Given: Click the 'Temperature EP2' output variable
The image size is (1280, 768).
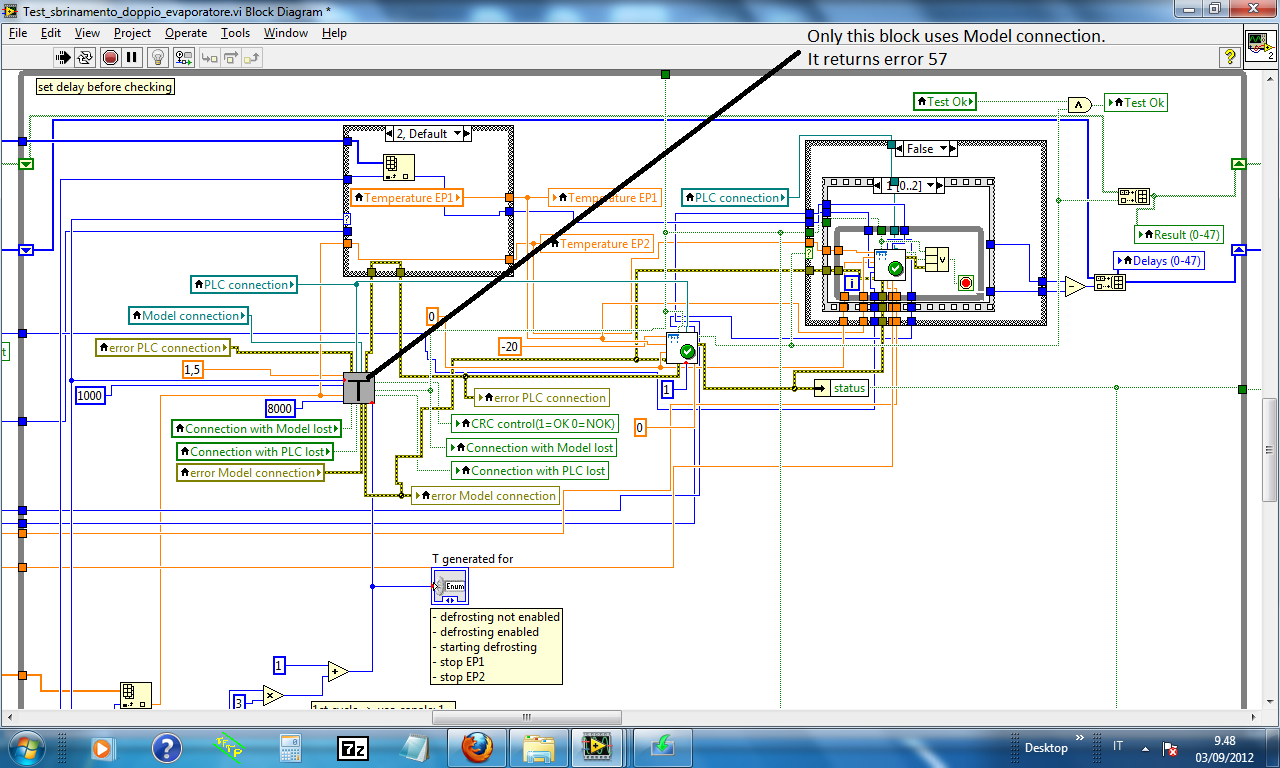Looking at the screenshot, I should [x=596, y=244].
